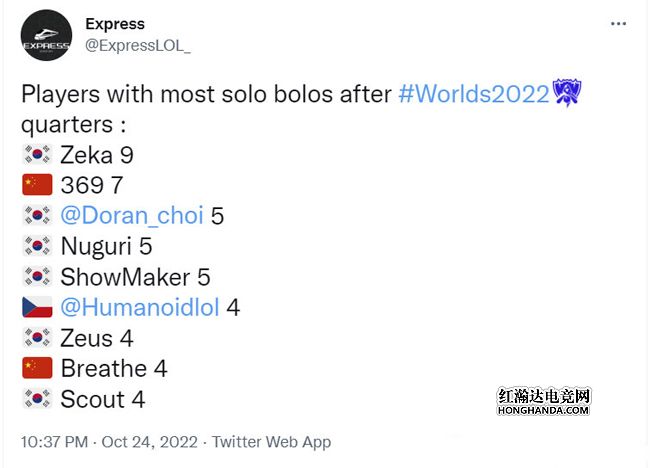Open the @Doran_choi mention link
Screen dimensions: 650x468
132,216
